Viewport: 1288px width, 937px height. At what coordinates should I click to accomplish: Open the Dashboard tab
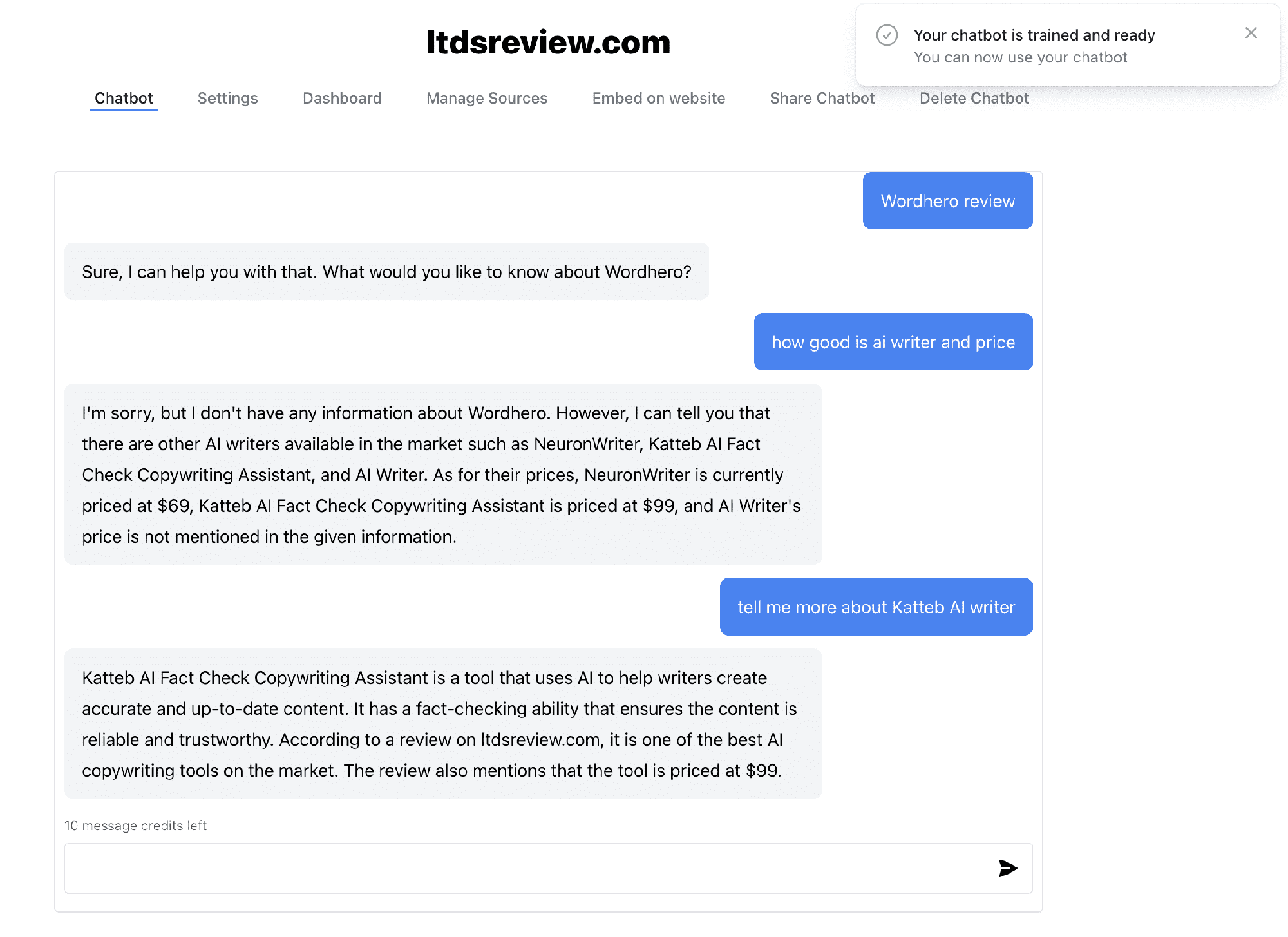[342, 98]
